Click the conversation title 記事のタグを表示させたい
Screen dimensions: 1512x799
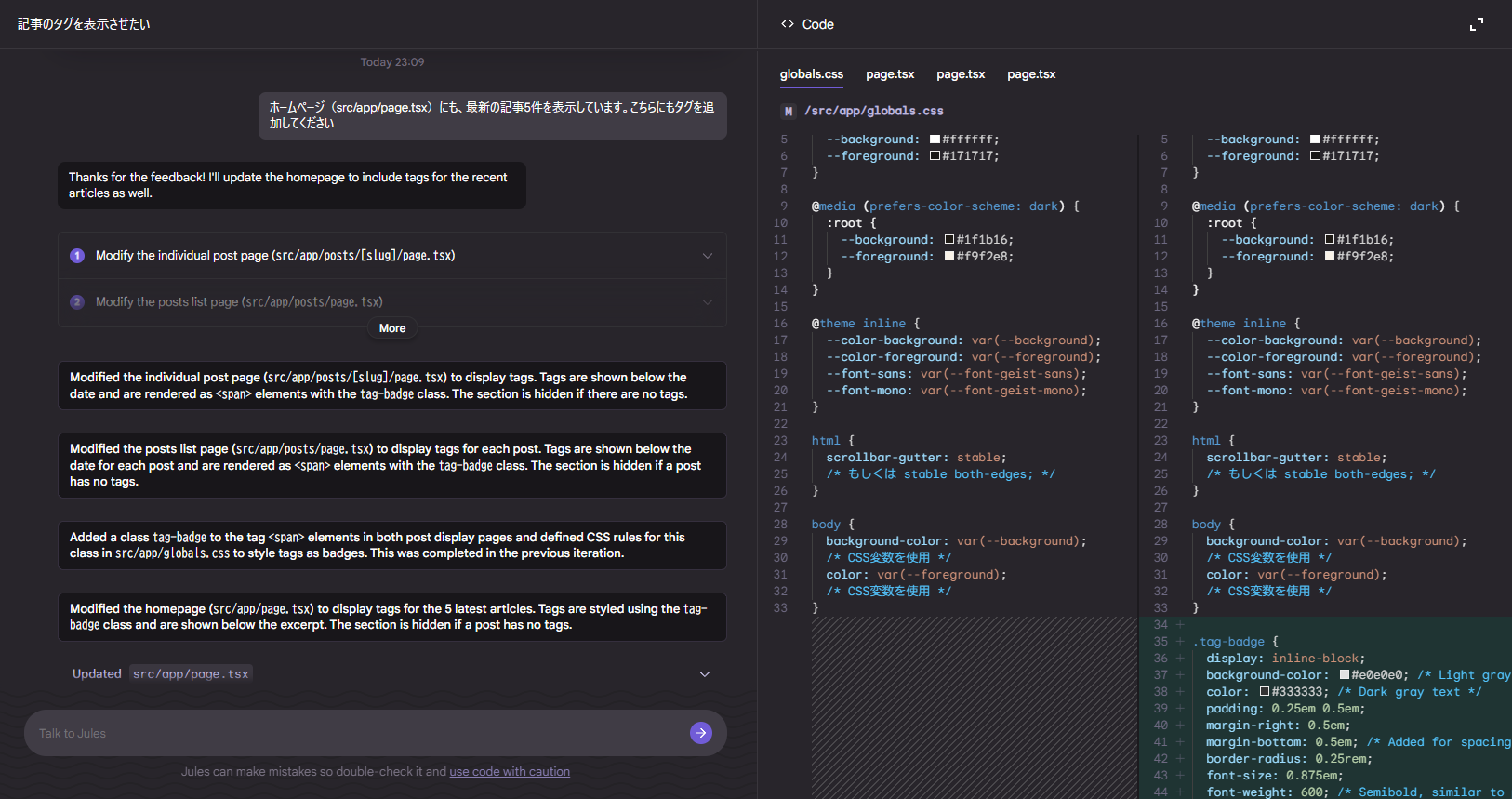pos(84,24)
